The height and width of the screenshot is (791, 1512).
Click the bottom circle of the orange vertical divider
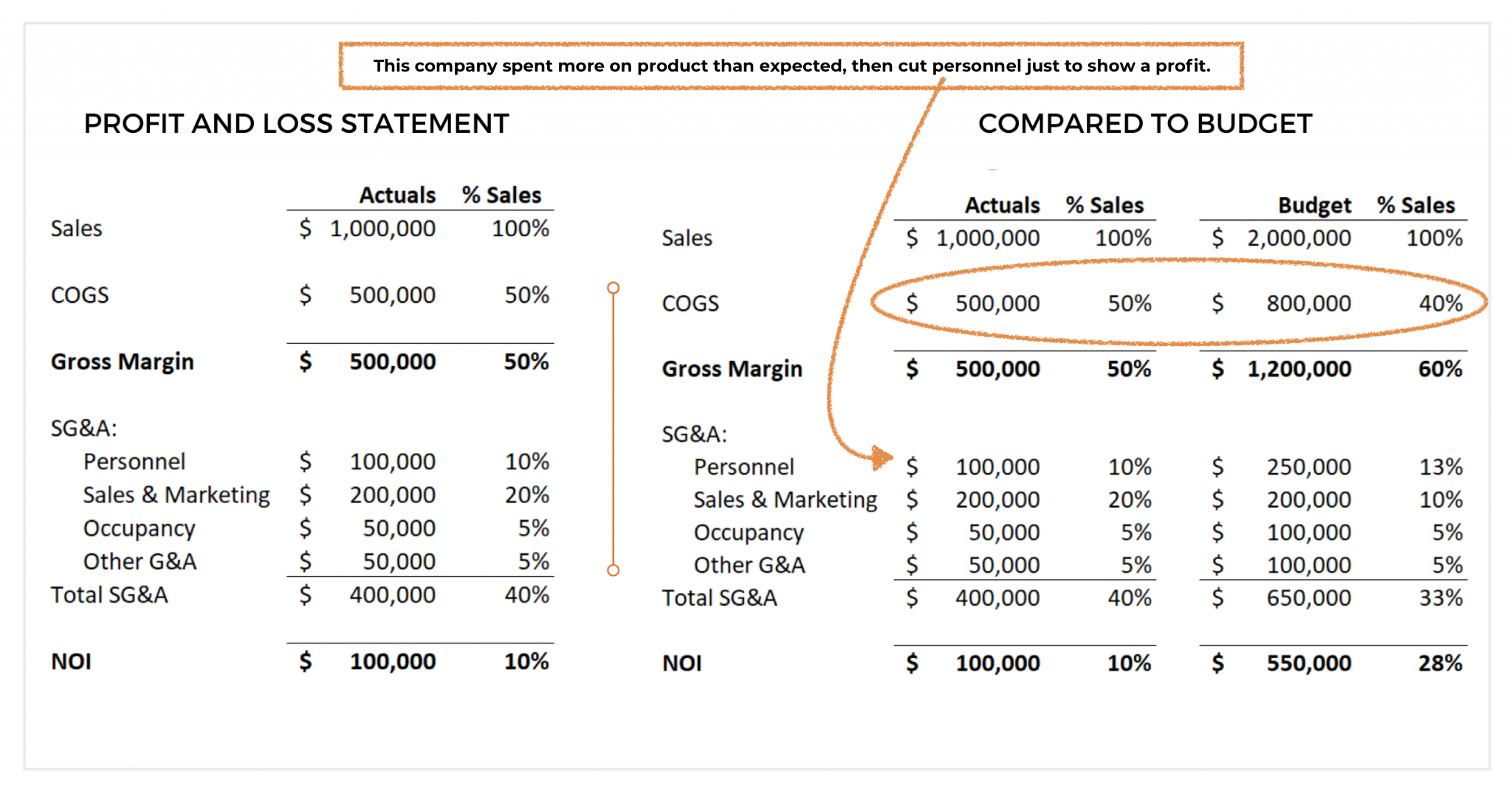pos(613,570)
